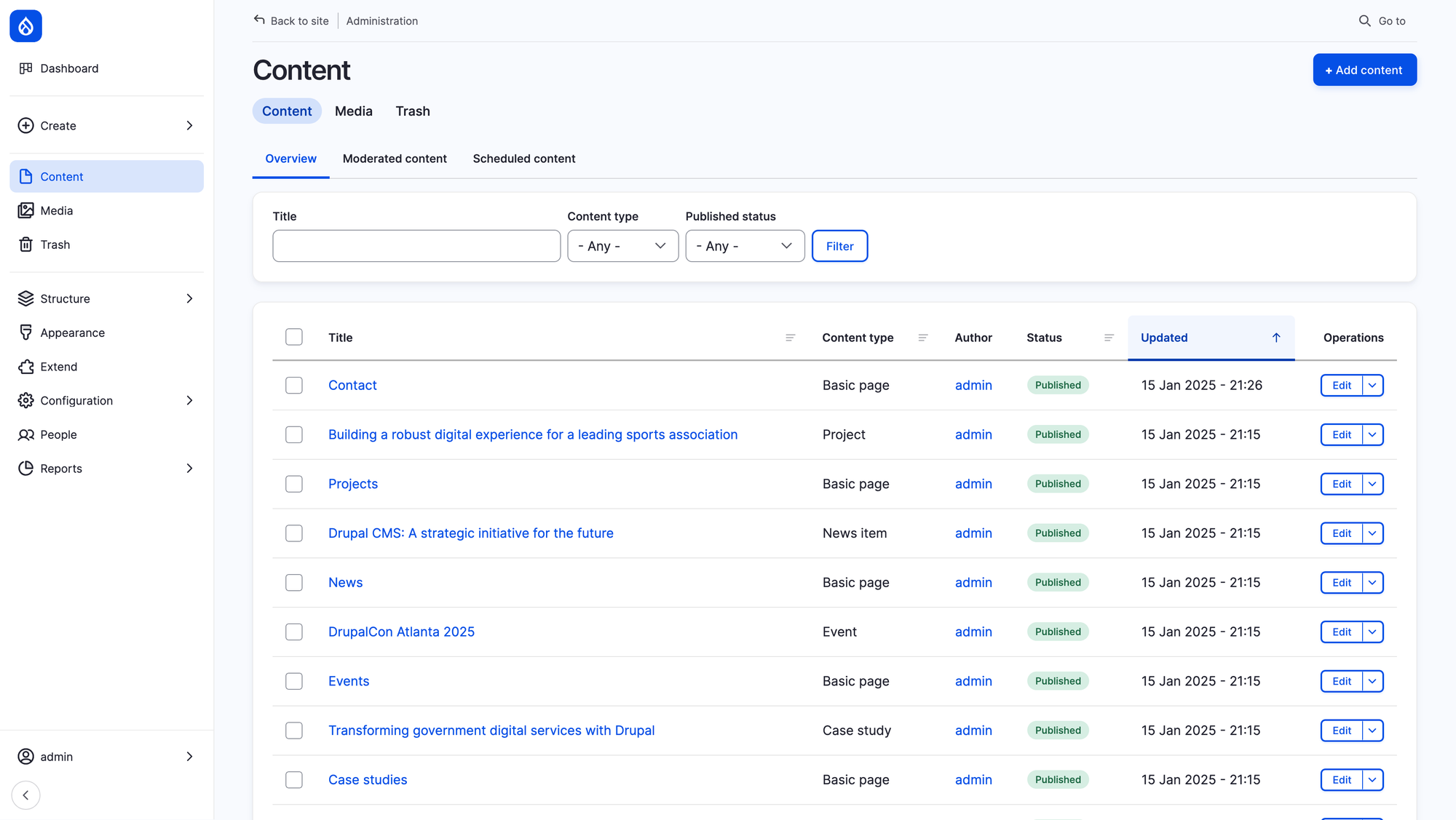Tick checkbox for DrupalCon Atlanta 2025
Screen dimensions: 1456x820
click(294, 632)
